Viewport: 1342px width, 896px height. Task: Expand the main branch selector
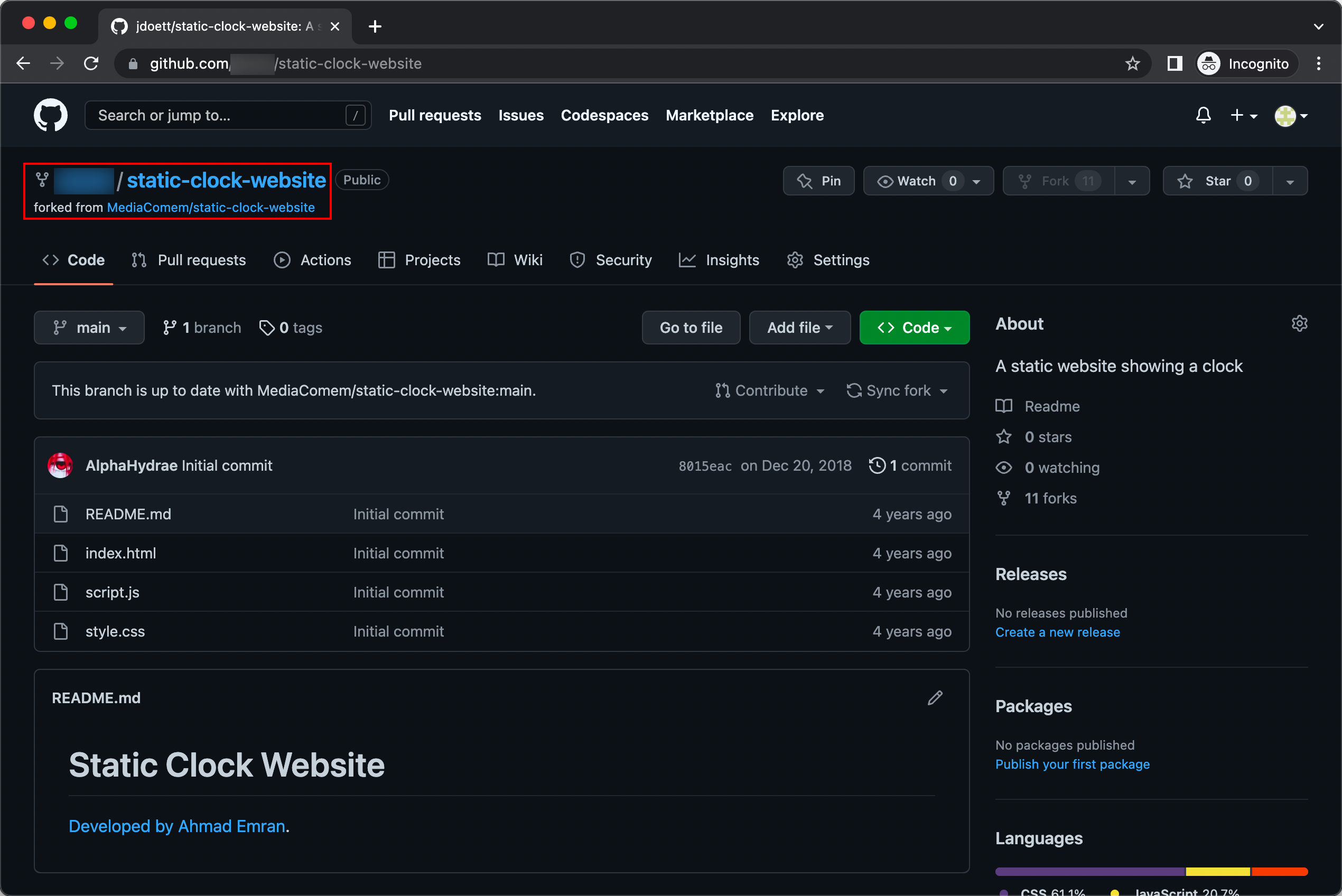(89, 328)
